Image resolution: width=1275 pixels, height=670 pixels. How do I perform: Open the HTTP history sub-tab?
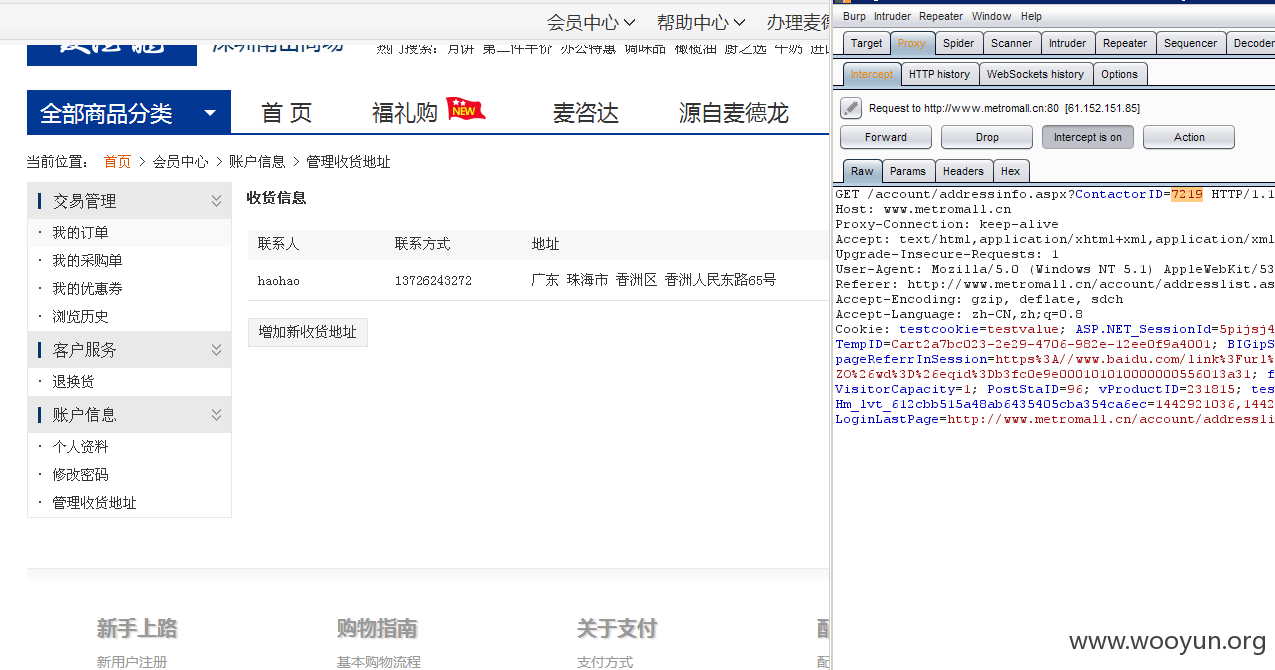click(x=939, y=74)
